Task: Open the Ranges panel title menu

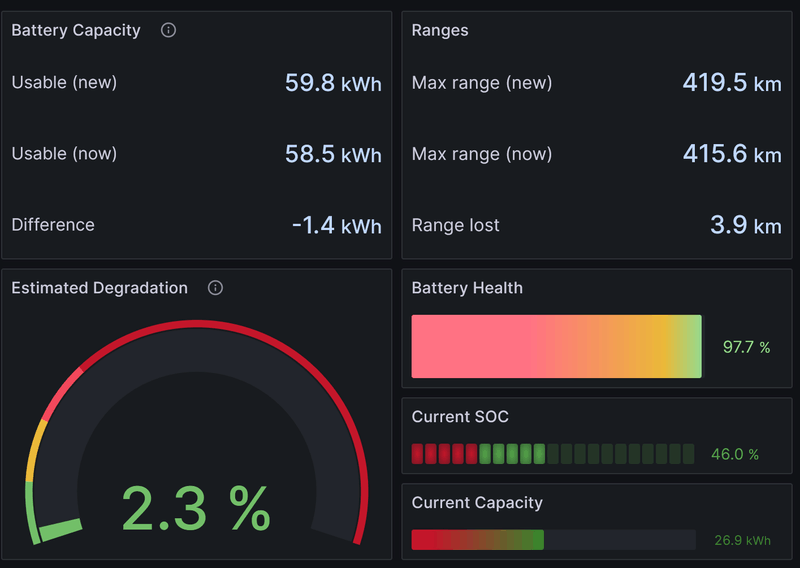Action: click(x=440, y=30)
